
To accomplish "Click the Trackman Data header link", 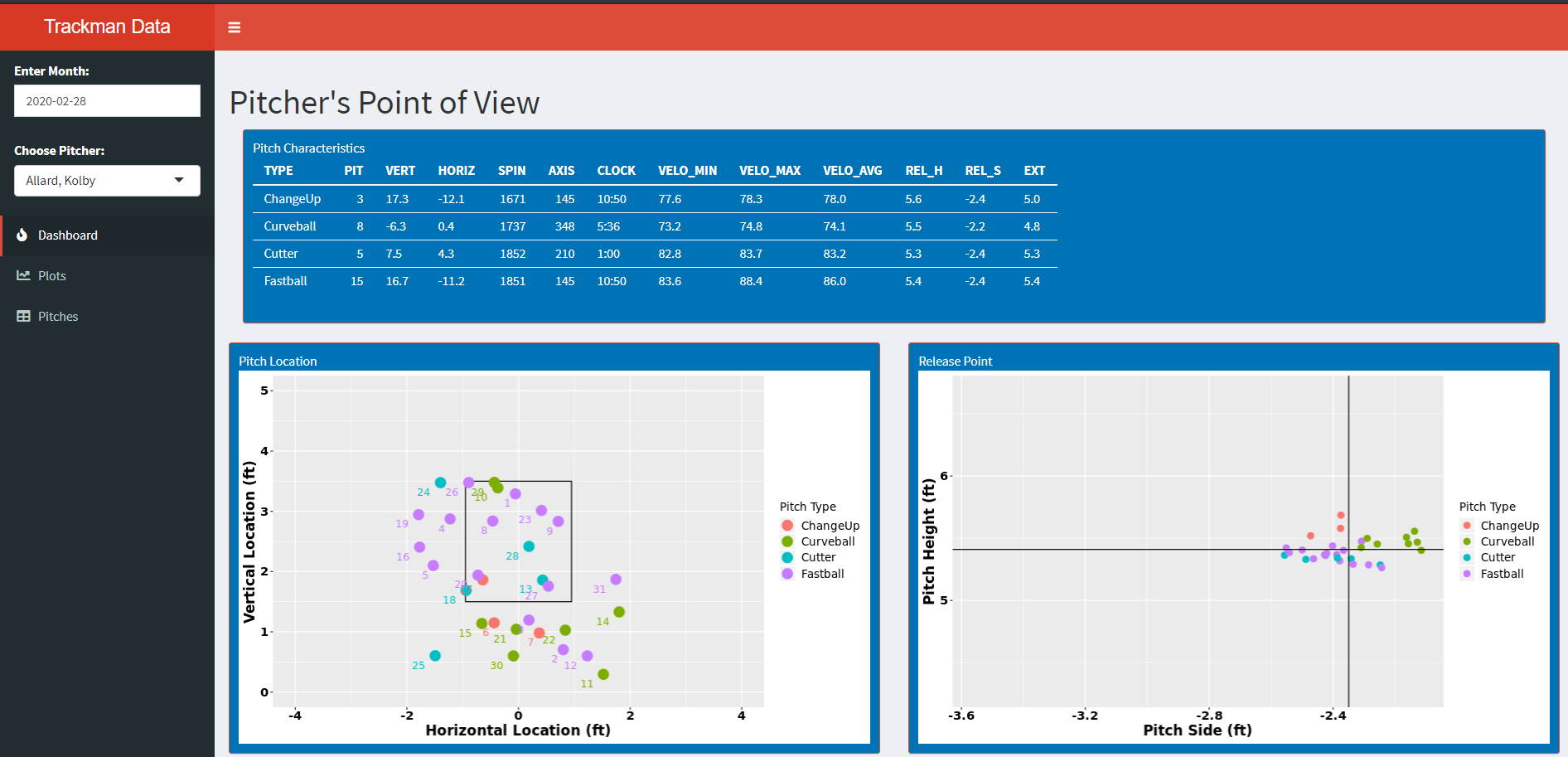I will coord(107,27).
